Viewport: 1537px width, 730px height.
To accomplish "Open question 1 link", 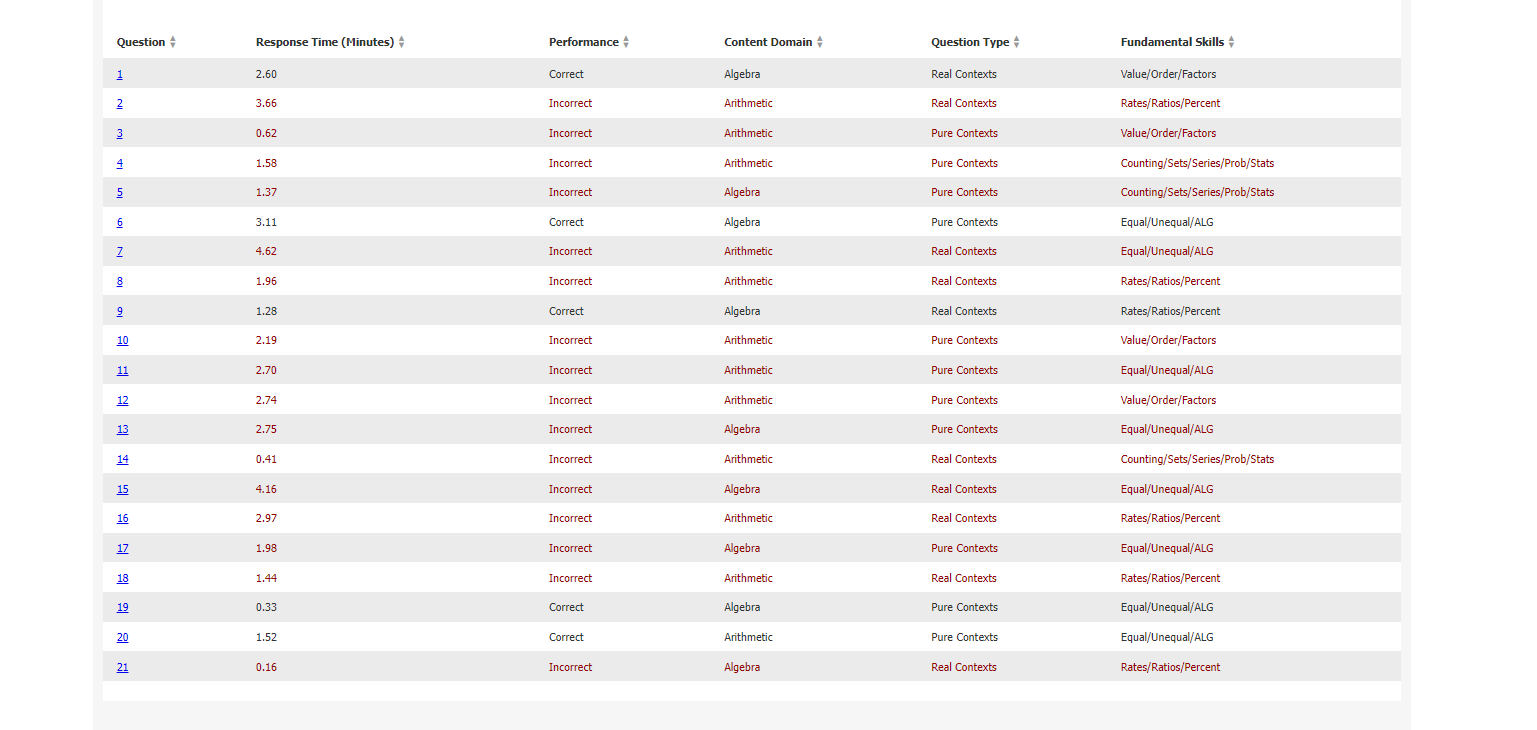I will [x=120, y=74].
